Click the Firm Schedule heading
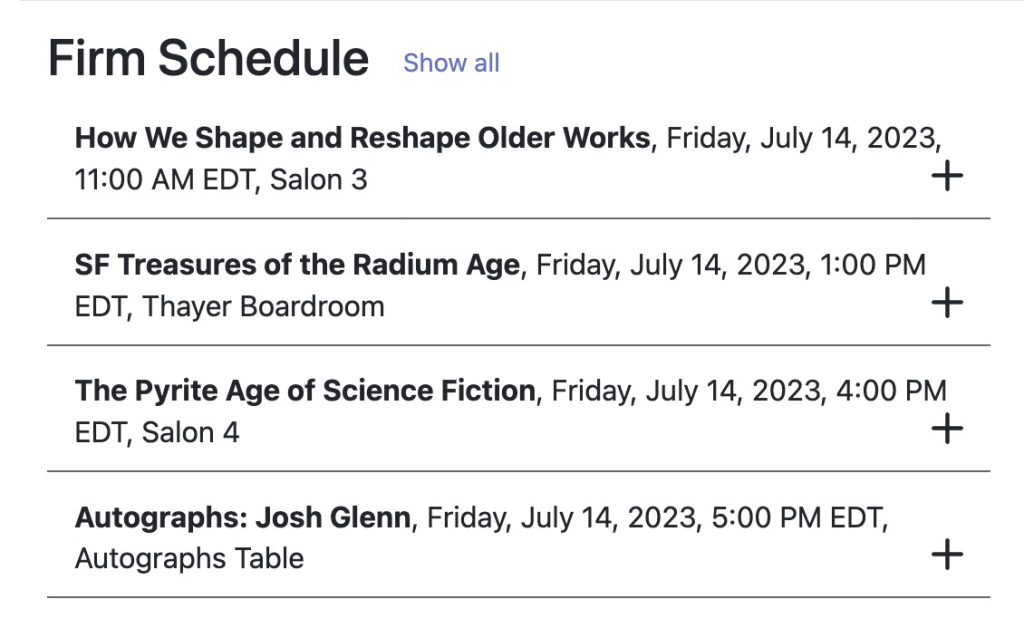The image size is (1024, 638). click(x=208, y=58)
